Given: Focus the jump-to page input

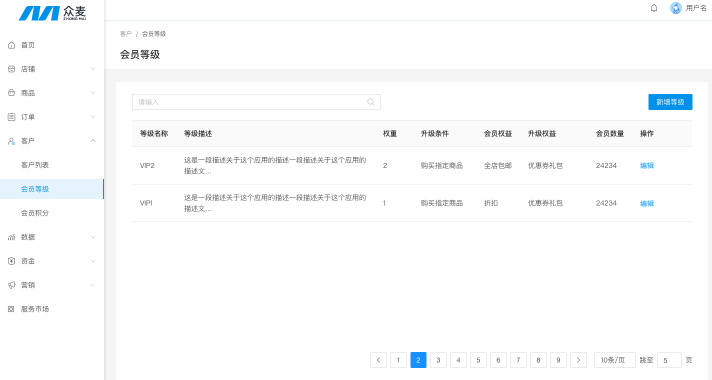Looking at the screenshot, I should click(669, 360).
